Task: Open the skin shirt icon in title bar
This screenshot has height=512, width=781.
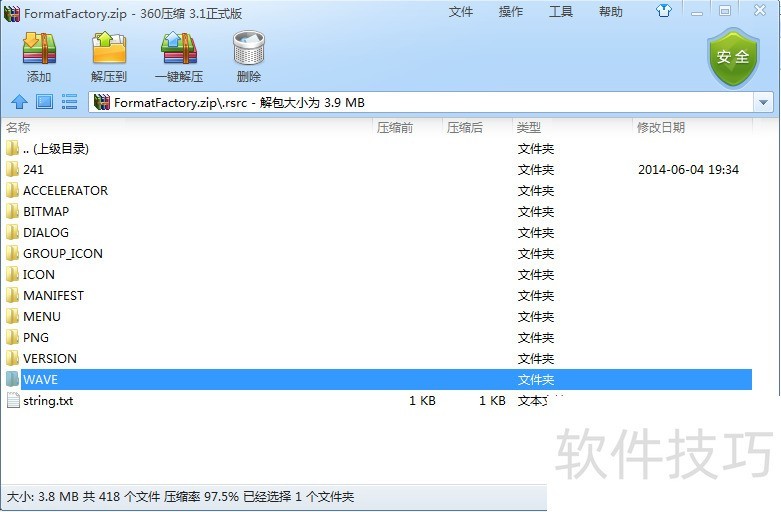Action: [x=663, y=10]
